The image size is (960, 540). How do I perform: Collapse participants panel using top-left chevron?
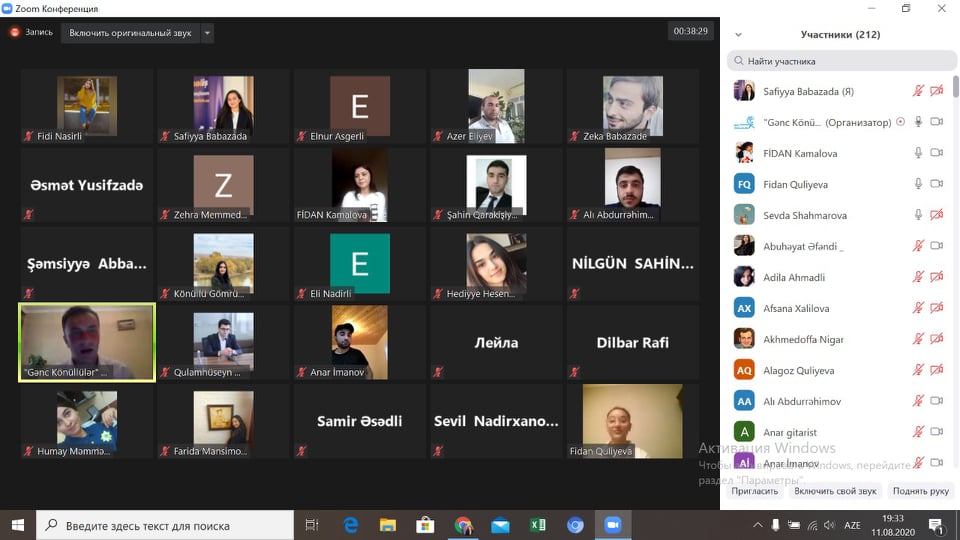pyautogui.click(x=737, y=34)
